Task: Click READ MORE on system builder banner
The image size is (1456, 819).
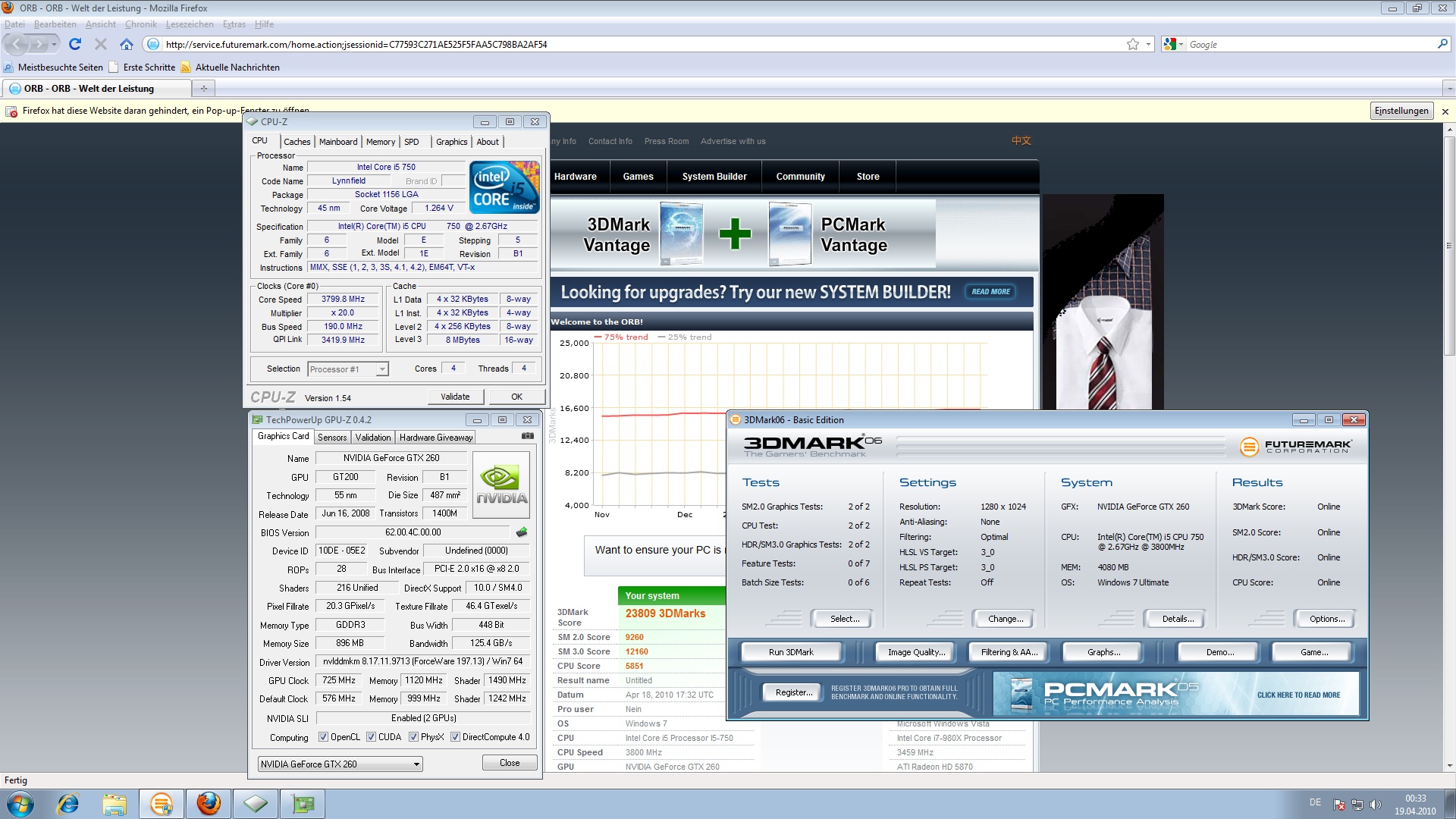Action: pyautogui.click(x=990, y=292)
